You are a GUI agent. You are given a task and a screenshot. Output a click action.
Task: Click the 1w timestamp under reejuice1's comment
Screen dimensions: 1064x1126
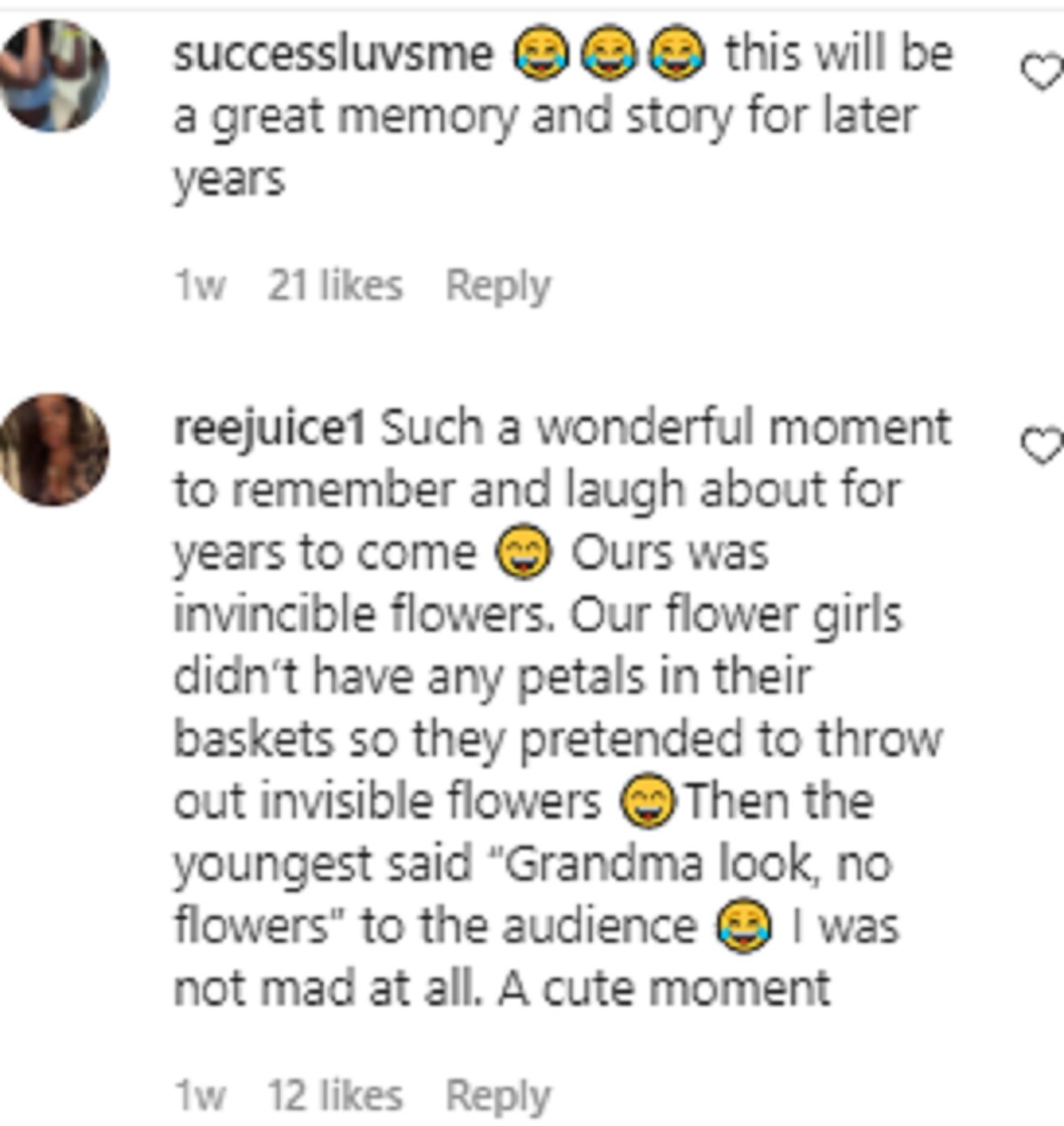(199, 1097)
